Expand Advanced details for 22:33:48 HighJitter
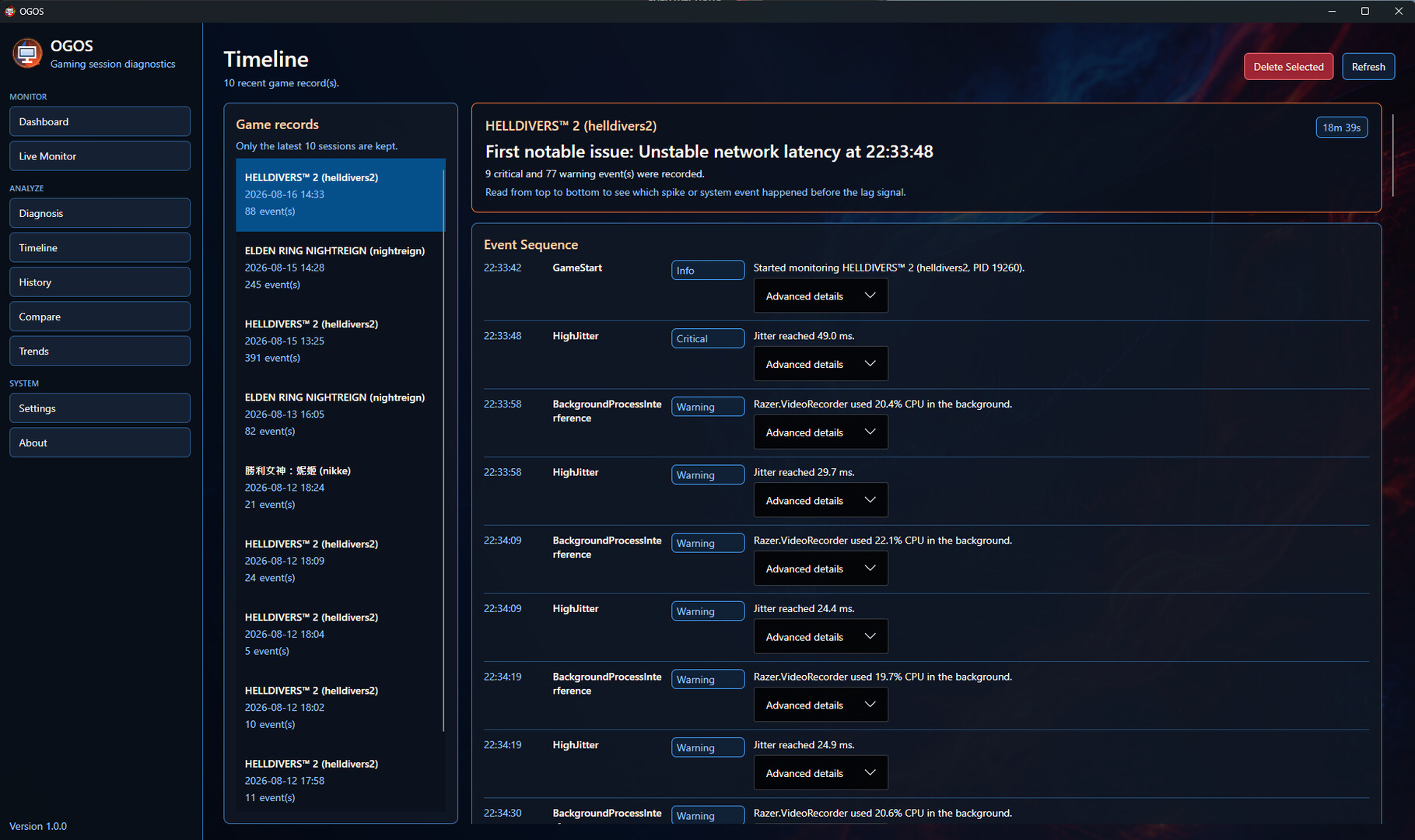The width and height of the screenshot is (1415, 840). coord(821,364)
